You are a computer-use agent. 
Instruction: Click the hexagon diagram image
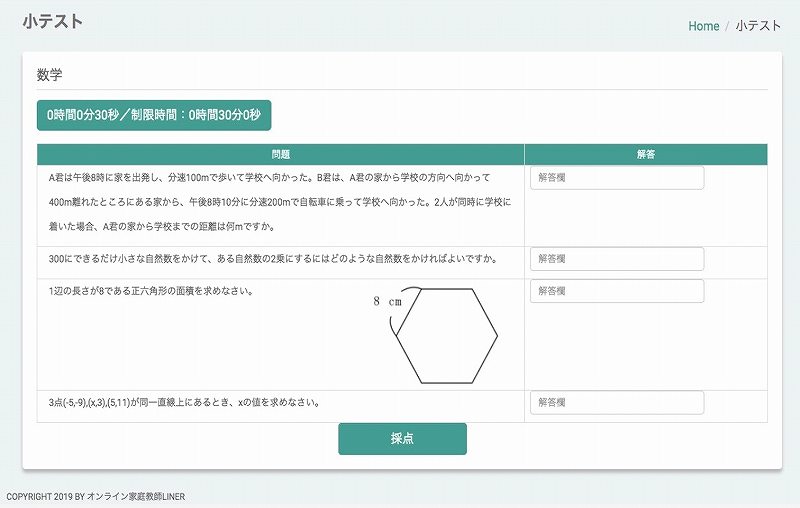pyautogui.click(x=446, y=336)
